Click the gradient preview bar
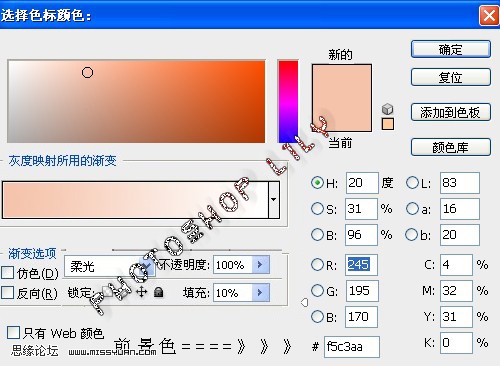 tap(135, 200)
